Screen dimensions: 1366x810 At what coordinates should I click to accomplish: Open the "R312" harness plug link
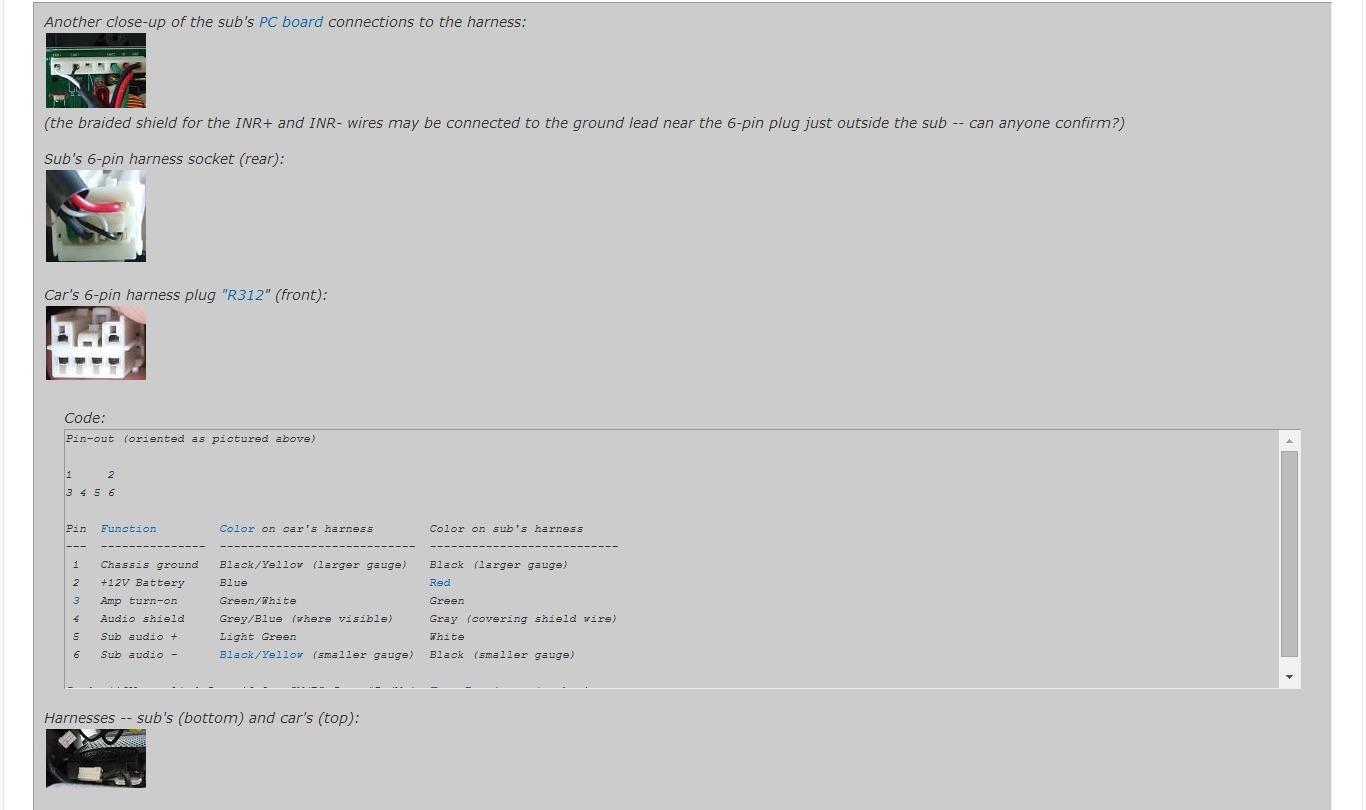(246, 295)
